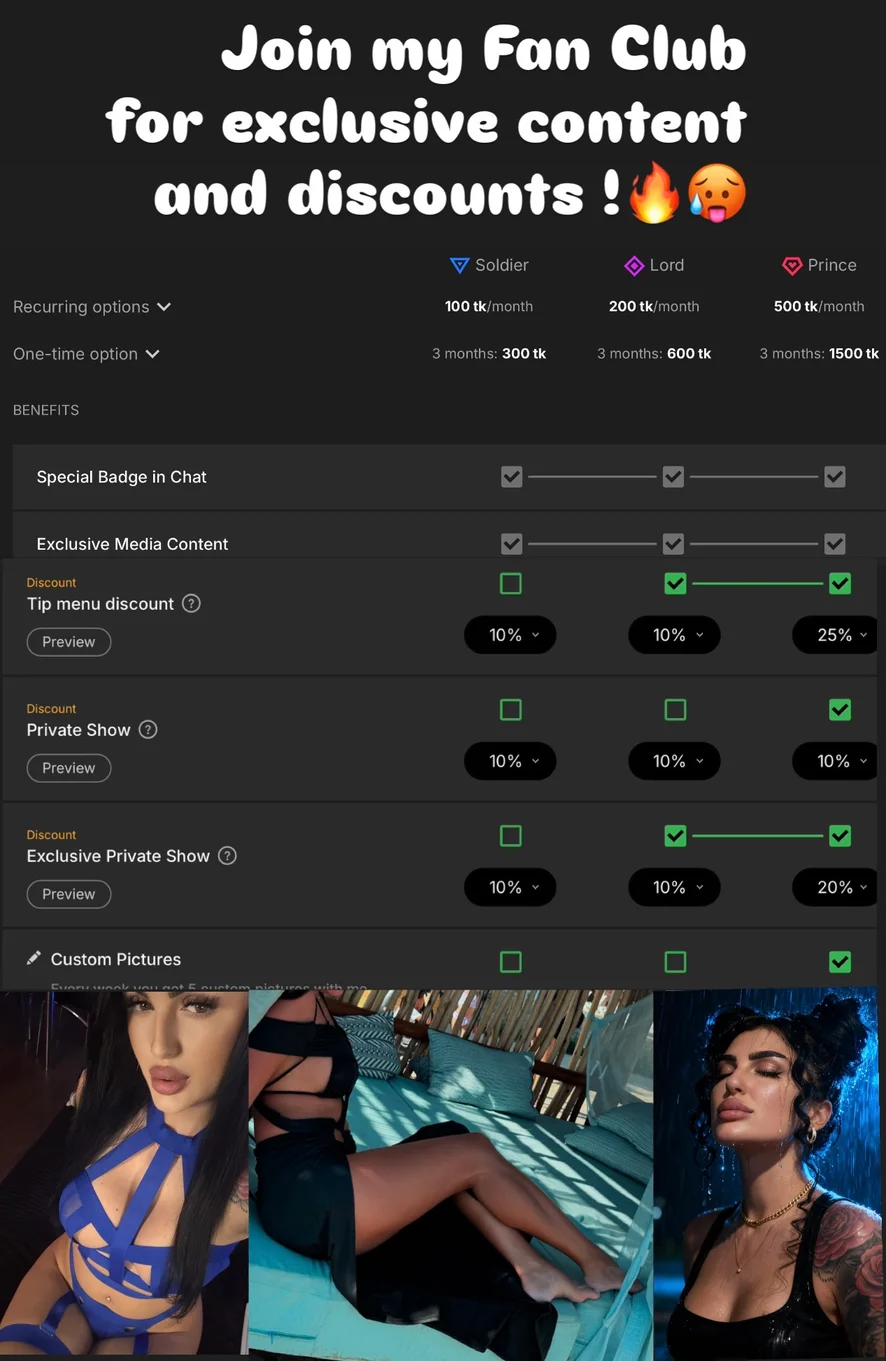Uncheck Custom Pictures for Prince tier
The height and width of the screenshot is (1361, 886).
pyautogui.click(x=840, y=961)
